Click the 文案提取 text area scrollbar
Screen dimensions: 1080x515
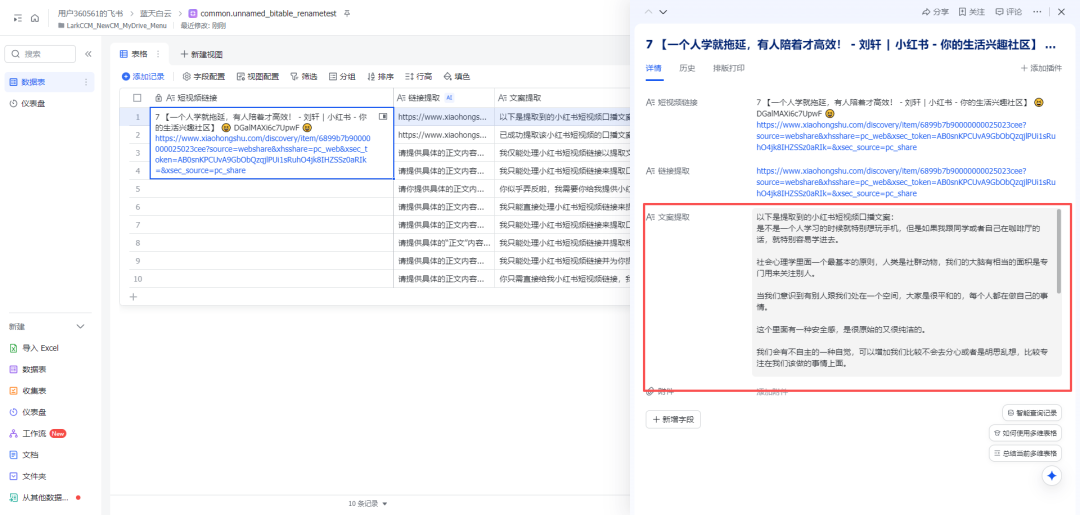(1058, 251)
